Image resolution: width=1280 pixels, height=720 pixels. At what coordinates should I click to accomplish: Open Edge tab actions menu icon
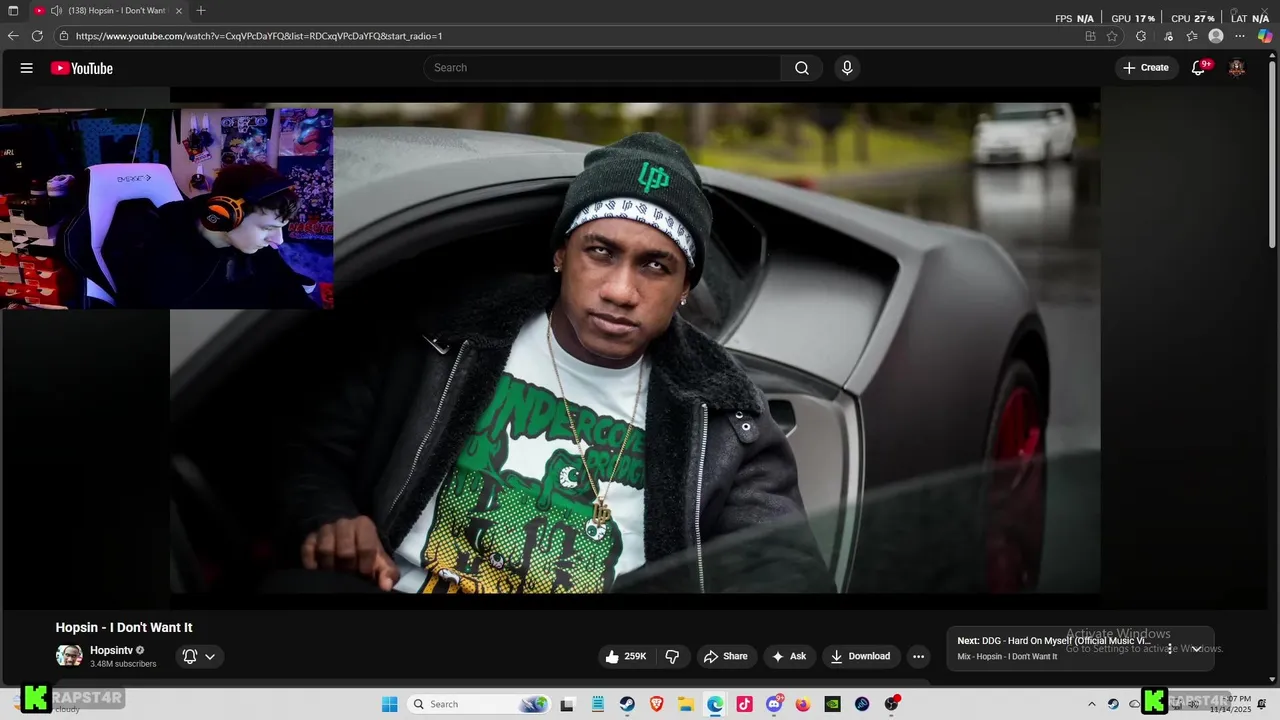tap(13, 10)
